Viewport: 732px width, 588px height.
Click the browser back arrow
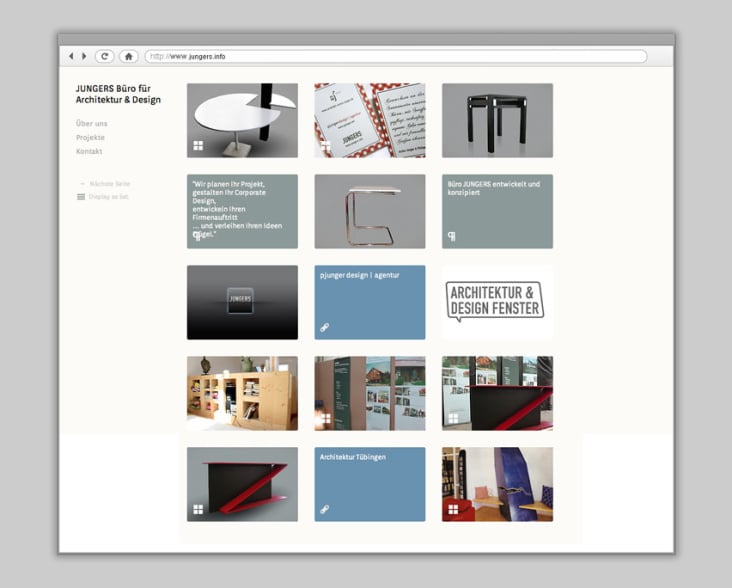click(x=71, y=56)
